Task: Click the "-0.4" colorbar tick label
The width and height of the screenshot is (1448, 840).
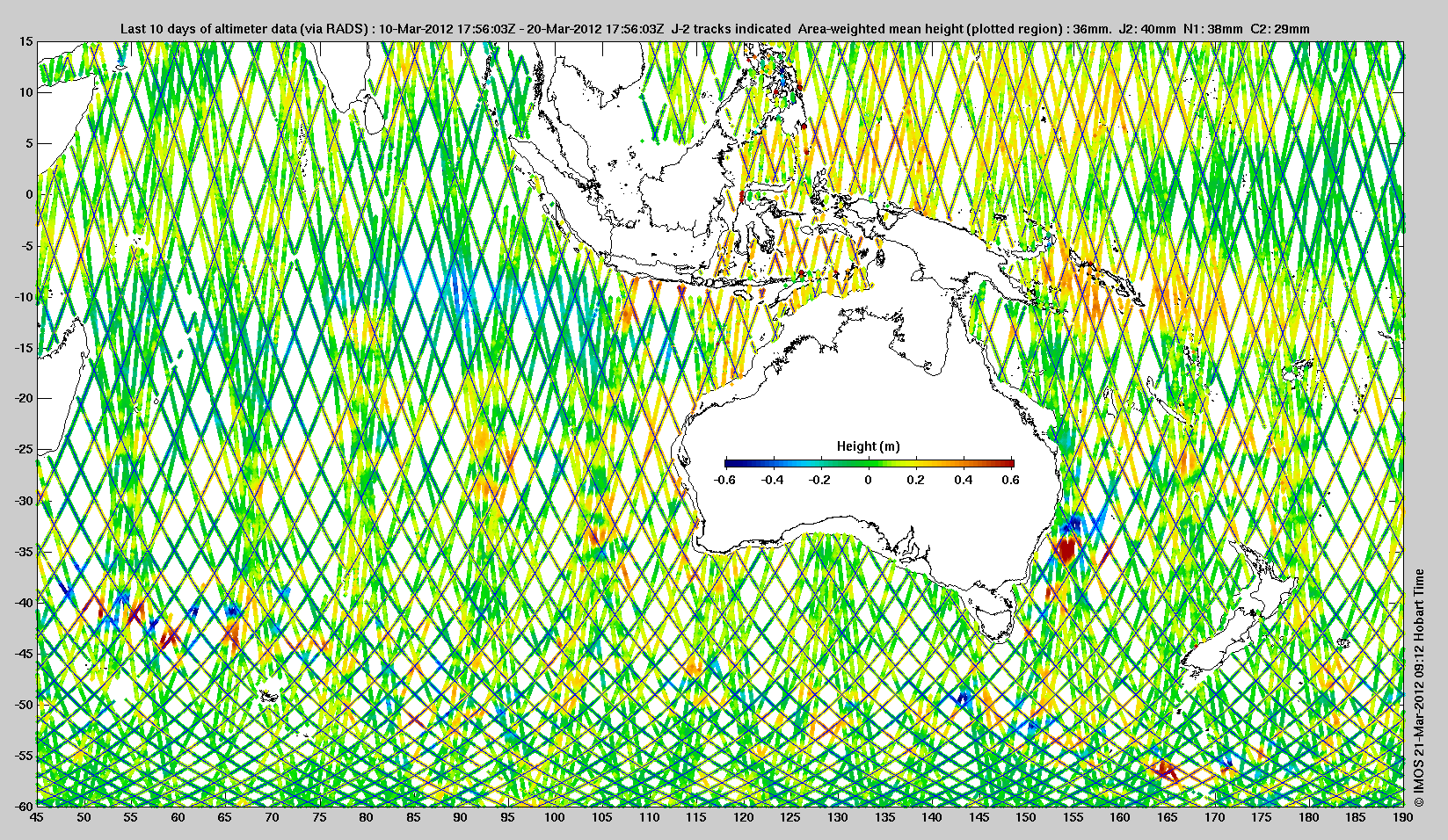Action: tap(773, 480)
